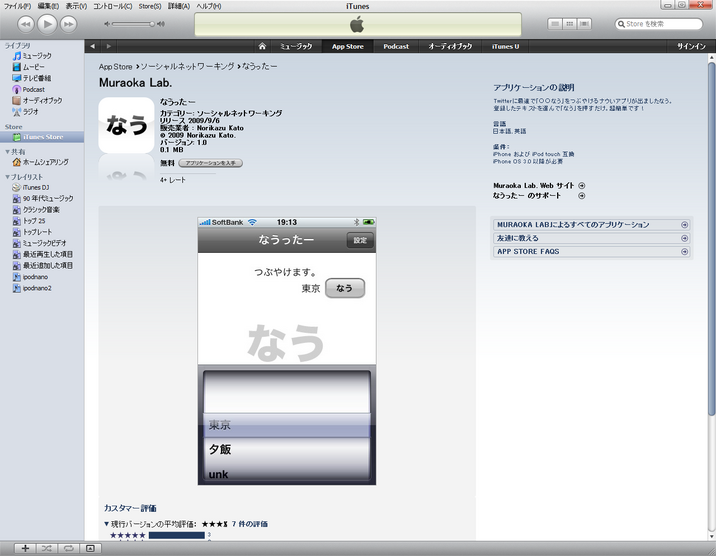
Task: Click 友達に教える
Action: pos(591,238)
